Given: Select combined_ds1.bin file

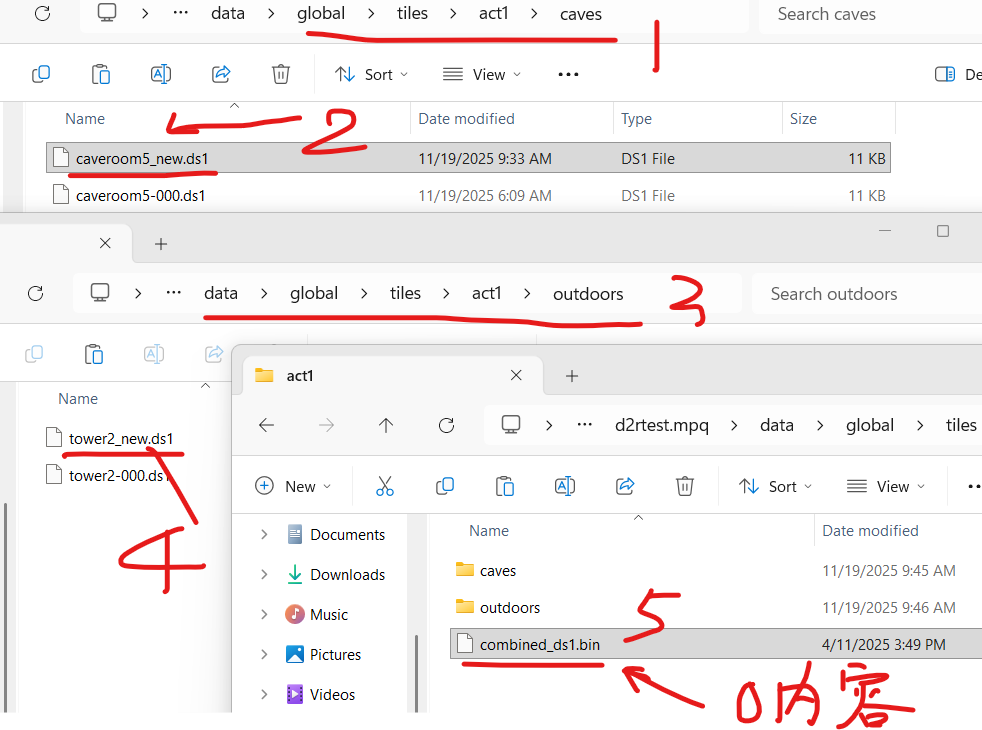Looking at the screenshot, I should pyautogui.click(x=716, y=644).
